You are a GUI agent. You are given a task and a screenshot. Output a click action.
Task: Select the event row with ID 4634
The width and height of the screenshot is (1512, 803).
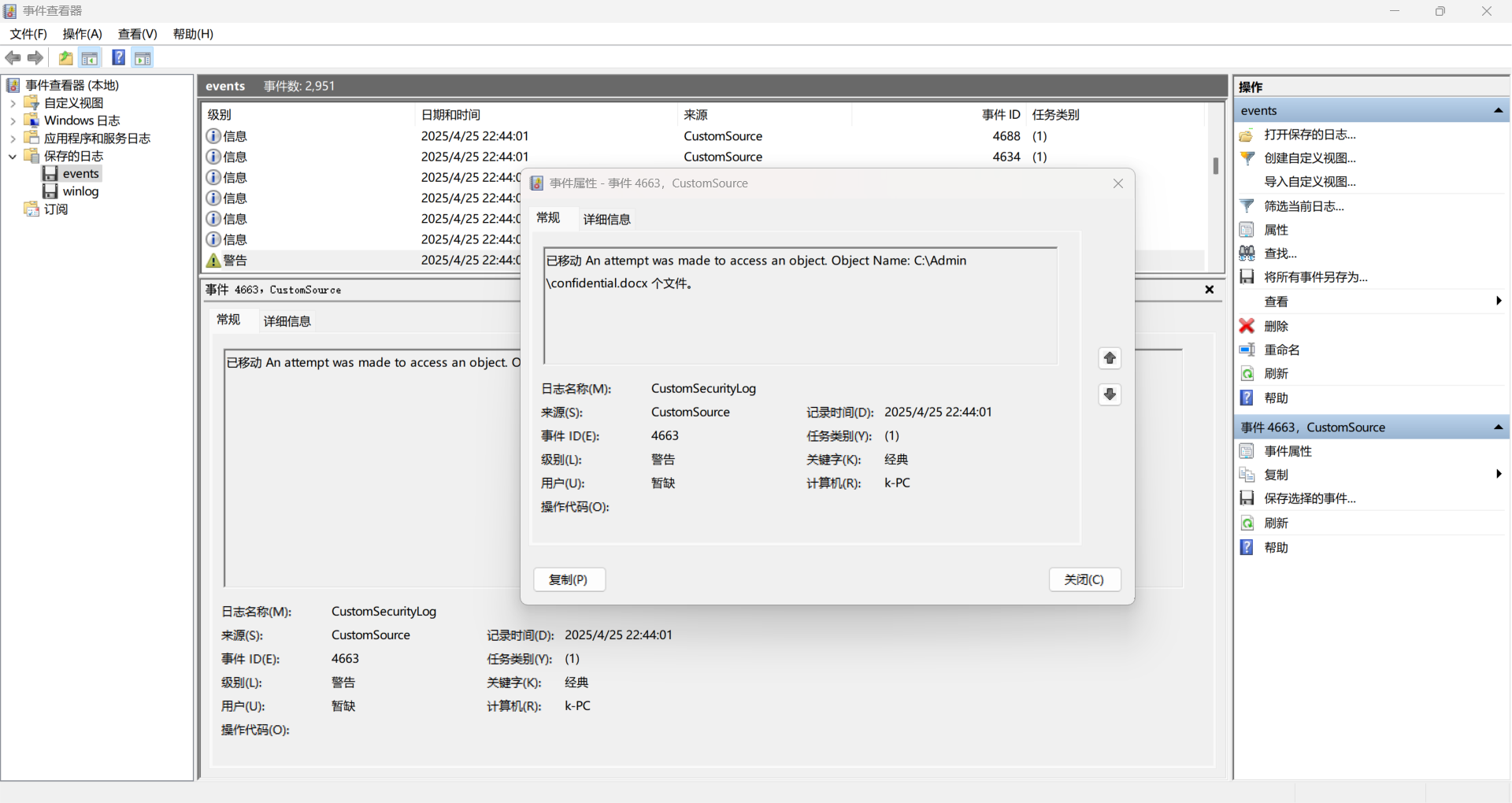(x=703, y=157)
